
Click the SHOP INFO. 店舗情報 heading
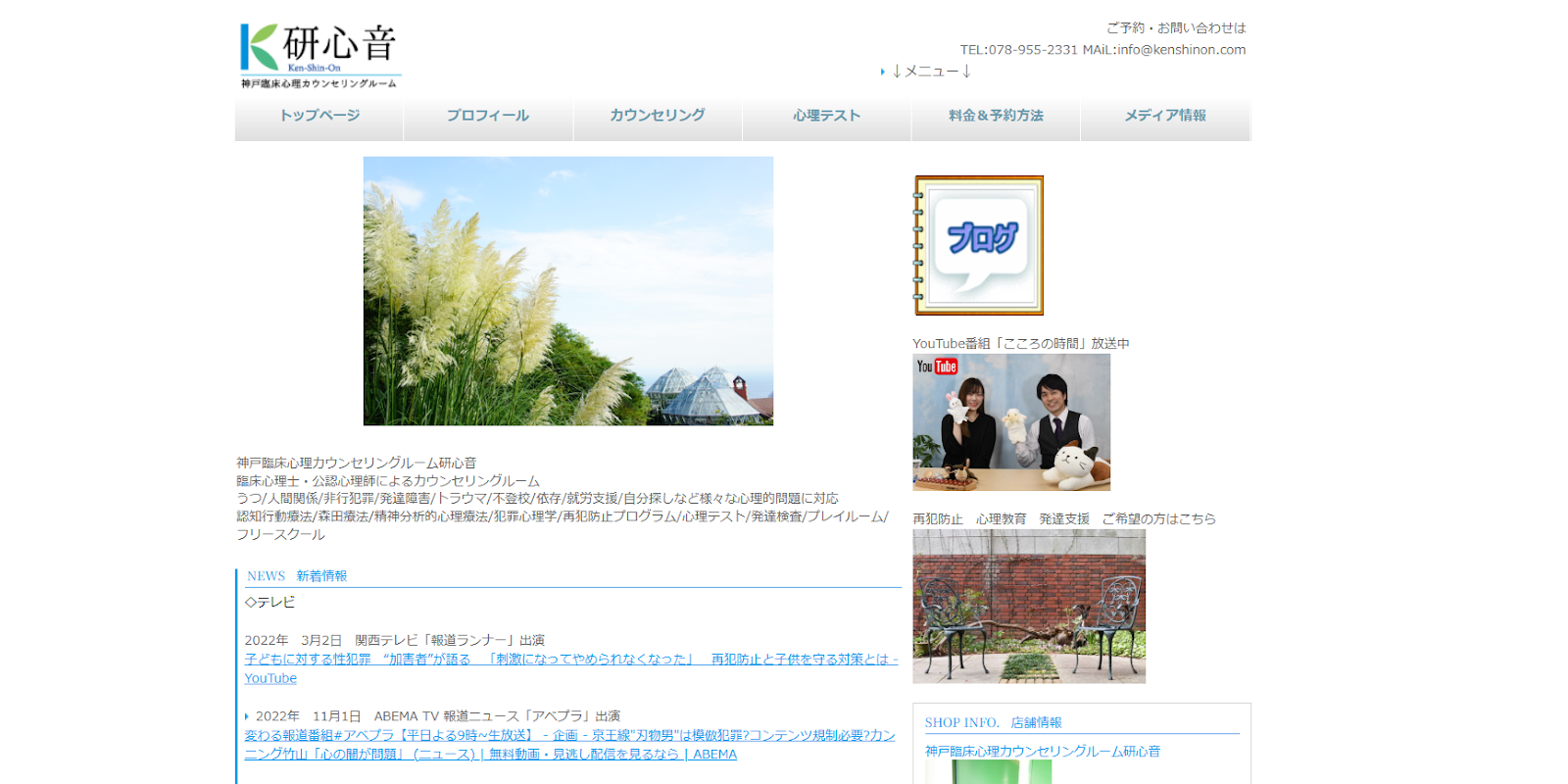click(x=993, y=722)
